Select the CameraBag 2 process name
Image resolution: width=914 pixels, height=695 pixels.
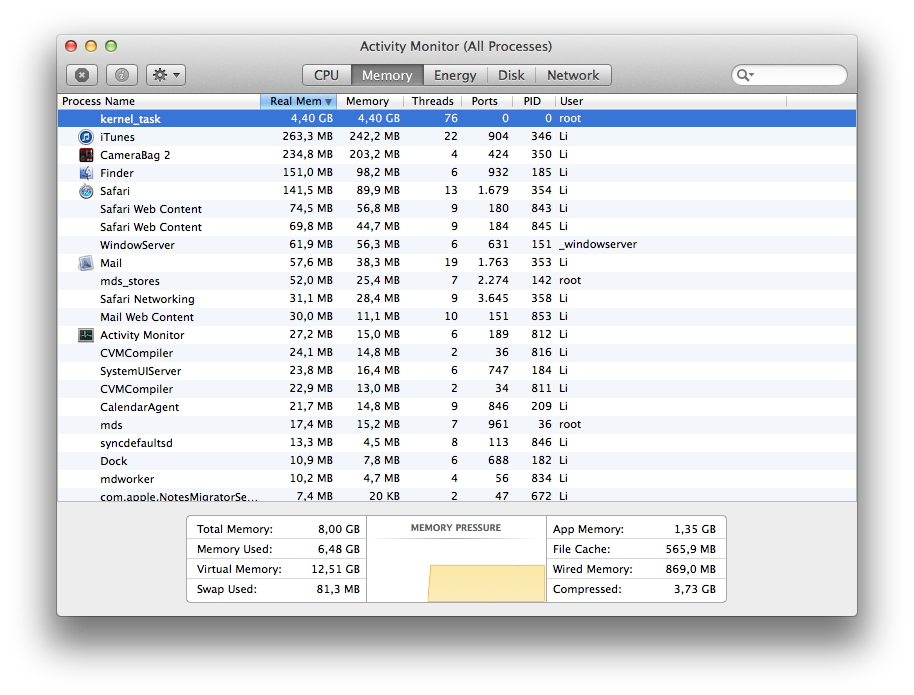tap(135, 155)
